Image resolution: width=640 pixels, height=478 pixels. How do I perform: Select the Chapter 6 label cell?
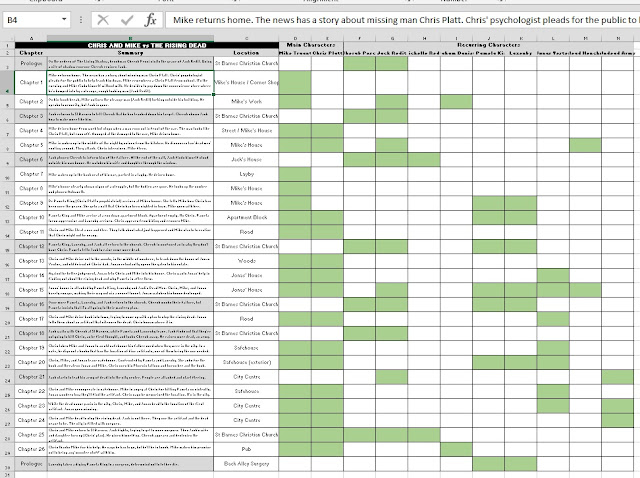click(31, 159)
